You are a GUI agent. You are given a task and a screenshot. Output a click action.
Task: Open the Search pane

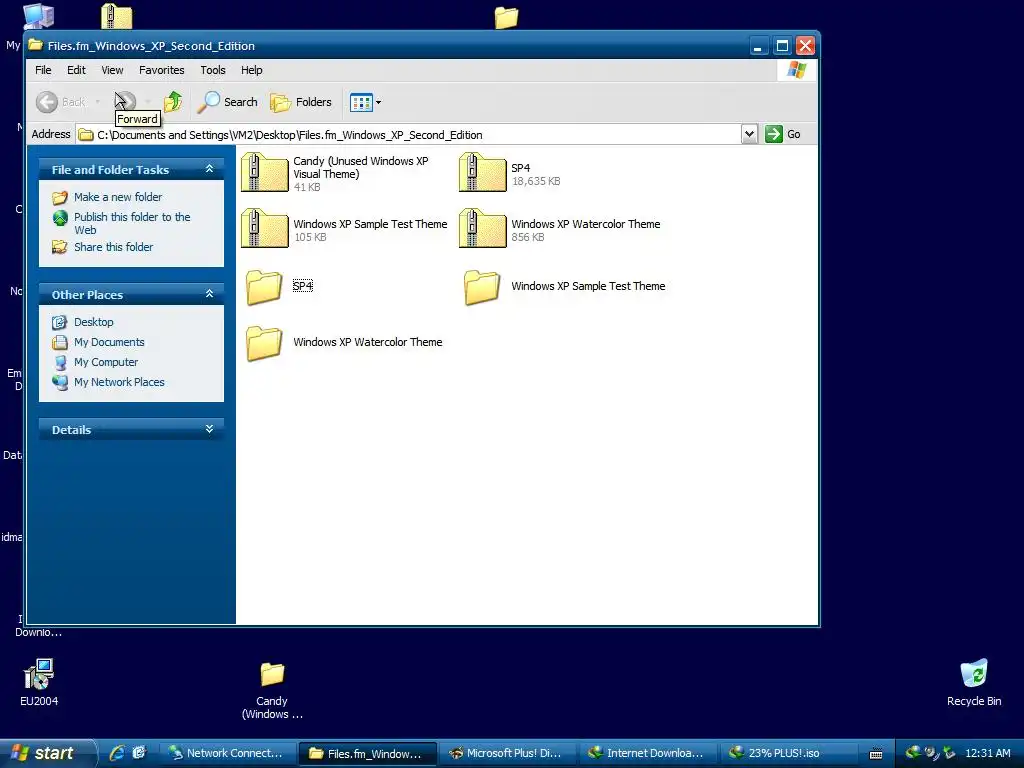point(228,102)
